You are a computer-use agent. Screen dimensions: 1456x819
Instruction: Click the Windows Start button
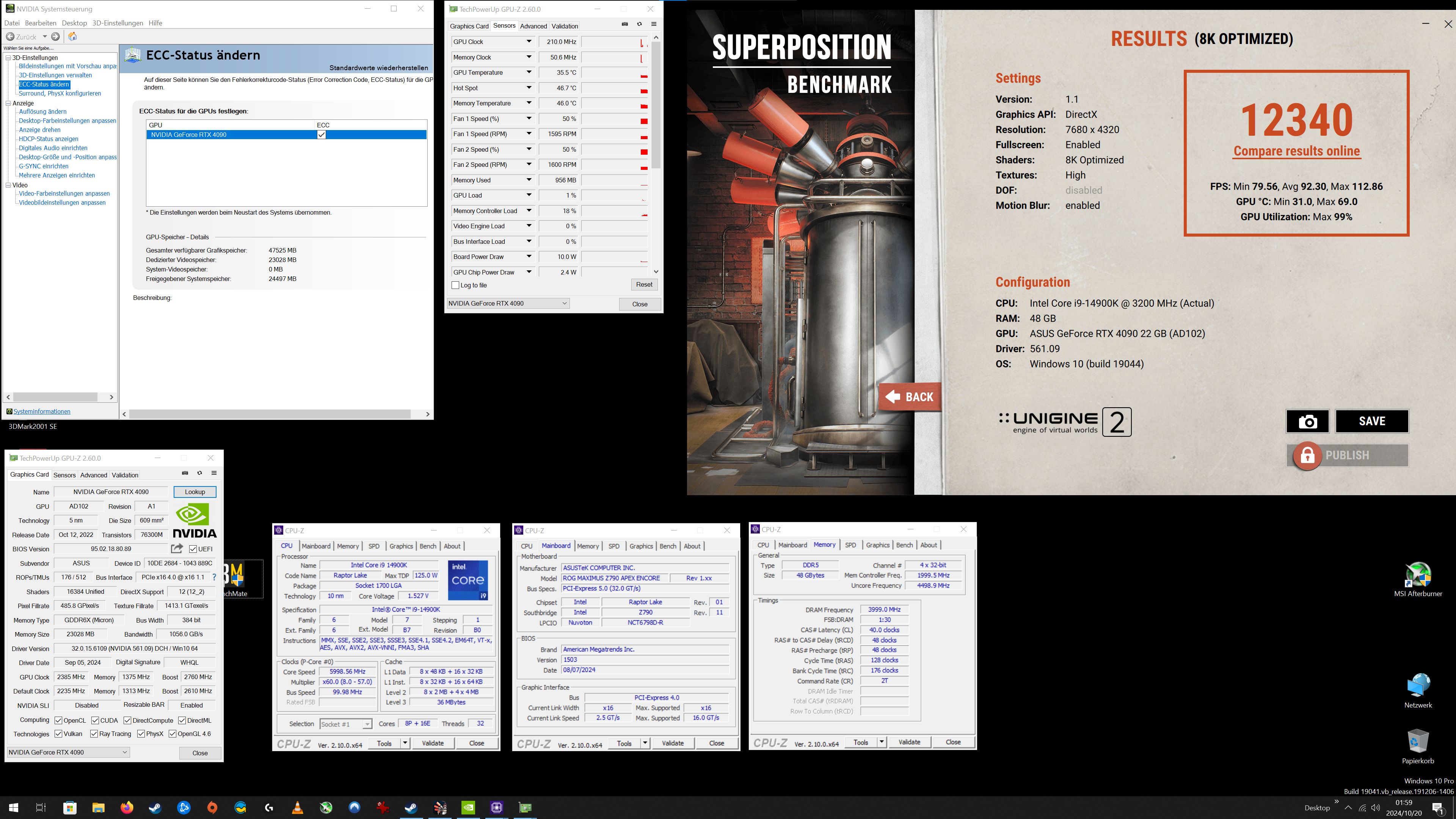(x=14, y=807)
